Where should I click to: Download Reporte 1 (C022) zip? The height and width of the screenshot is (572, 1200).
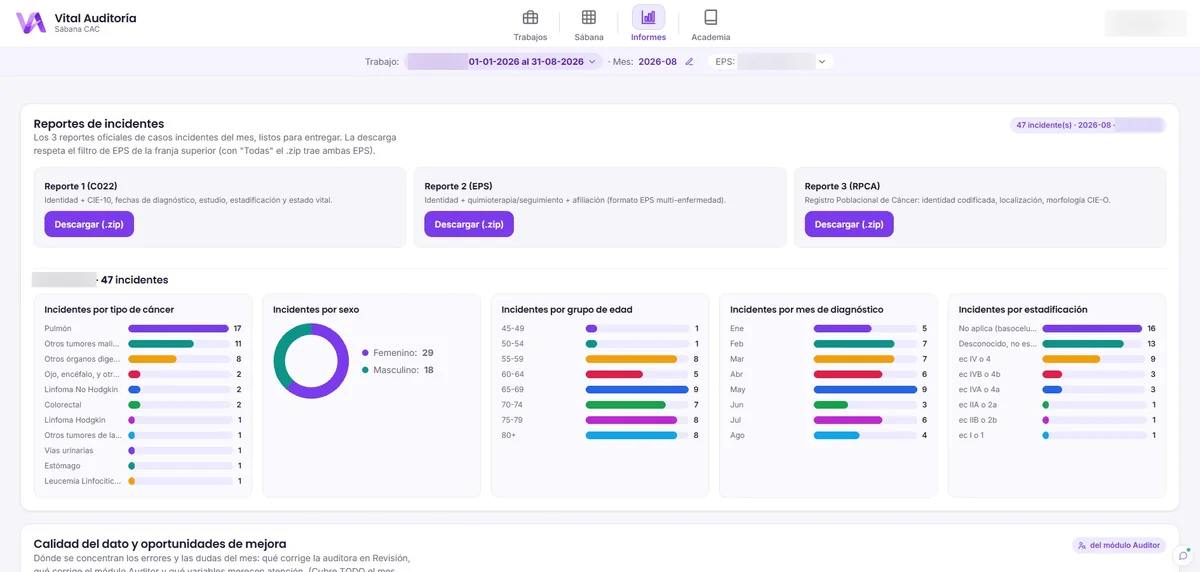click(89, 225)
